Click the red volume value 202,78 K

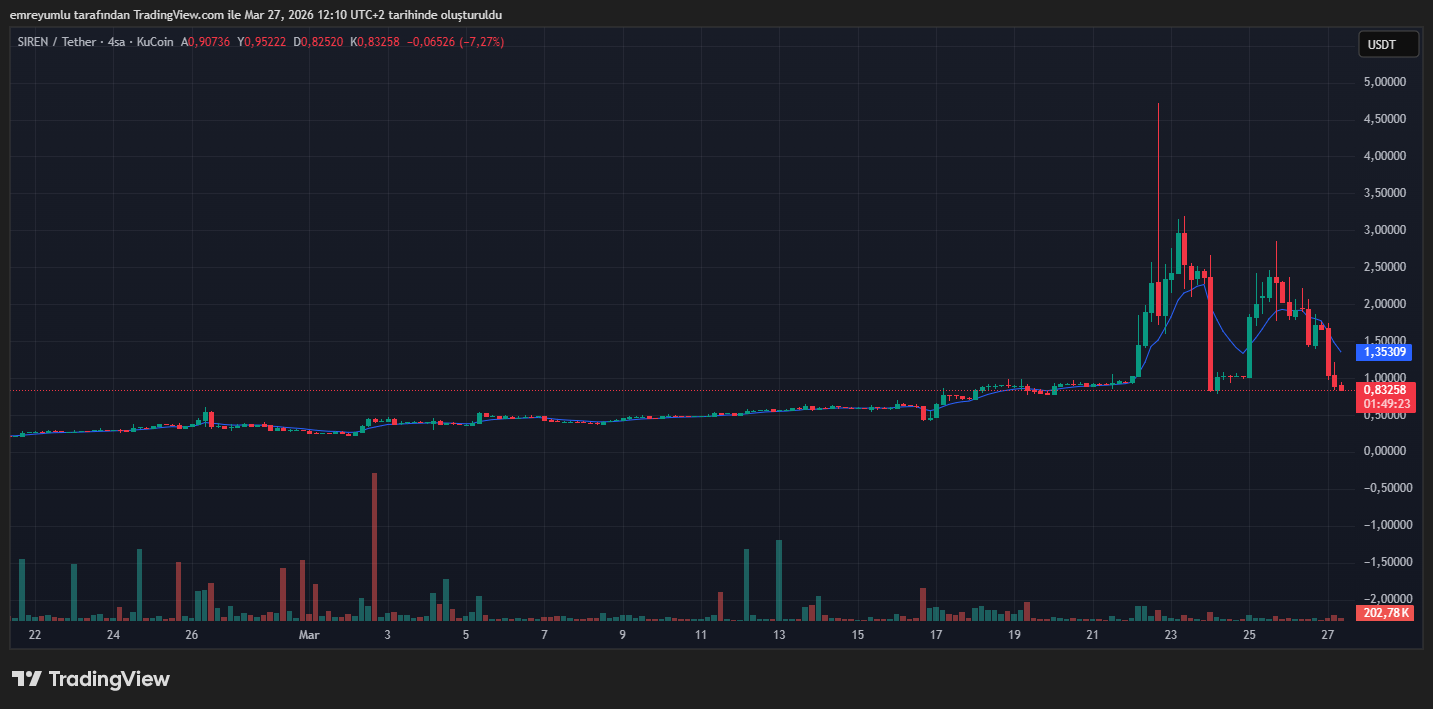tap(1383, 613)
